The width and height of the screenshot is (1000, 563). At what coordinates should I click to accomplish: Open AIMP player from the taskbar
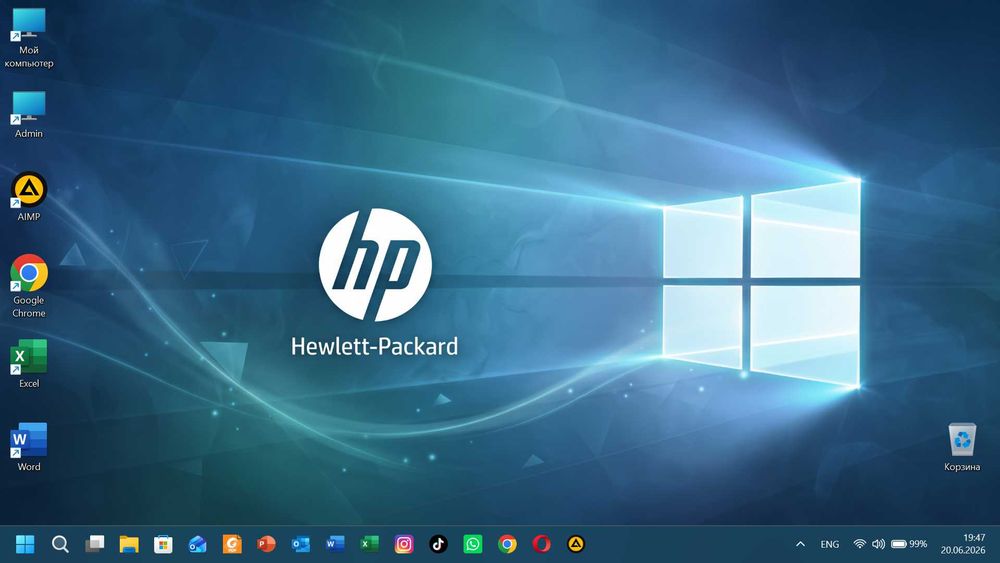point(576,544)
